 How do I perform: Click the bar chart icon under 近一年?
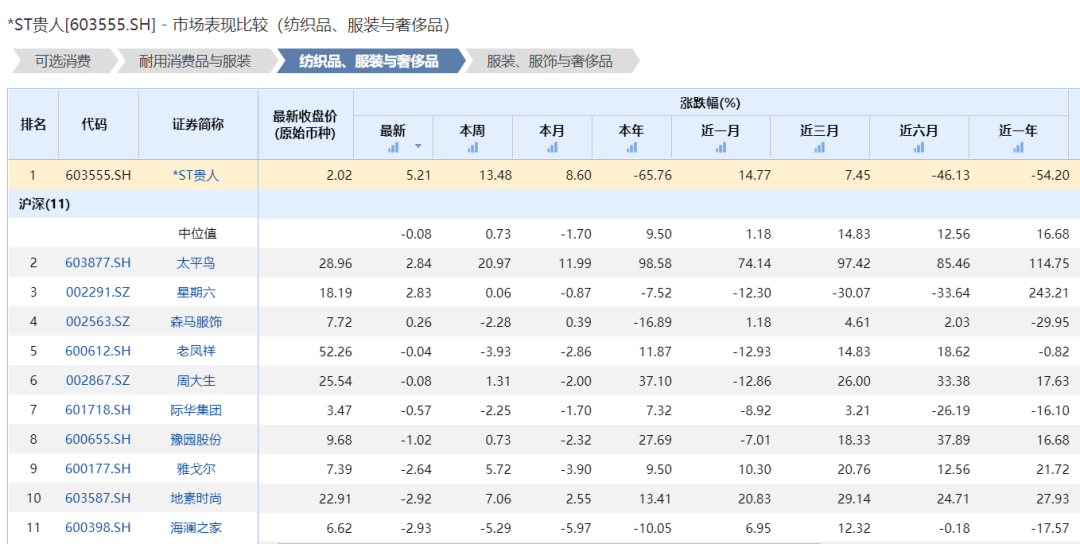coord(1018,147)
